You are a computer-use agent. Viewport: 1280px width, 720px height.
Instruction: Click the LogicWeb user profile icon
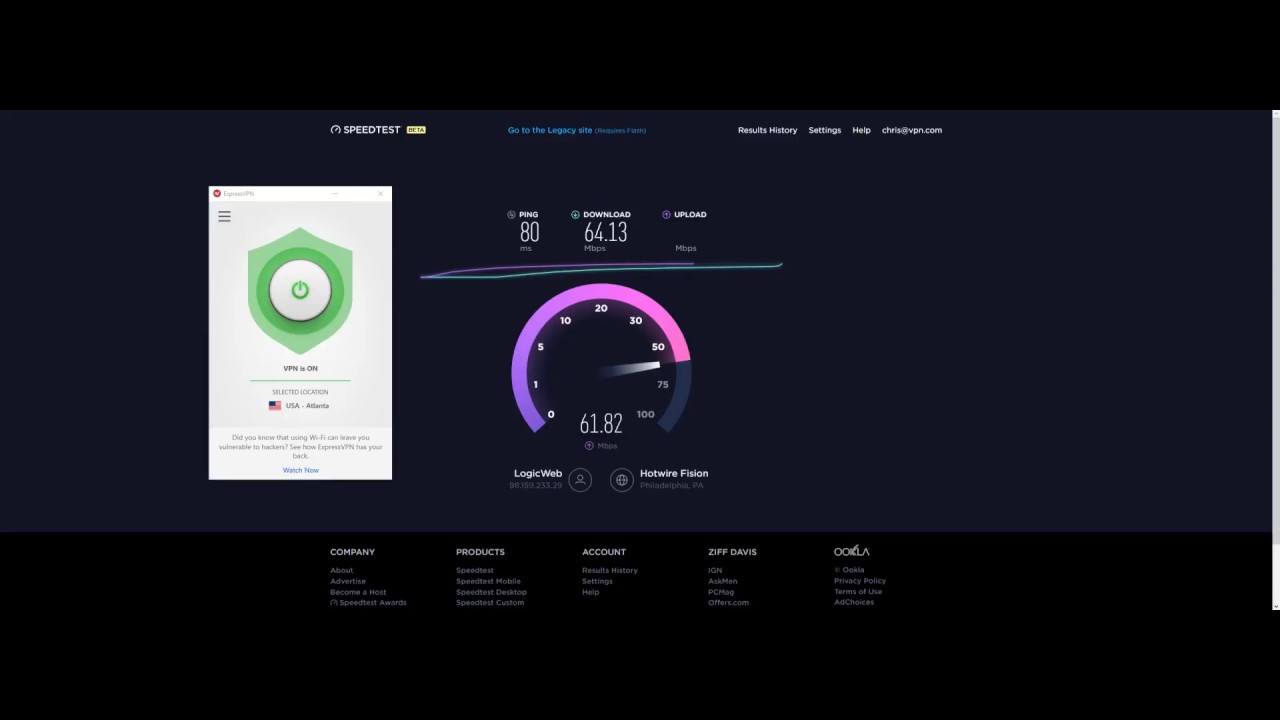tap(580, 480)
